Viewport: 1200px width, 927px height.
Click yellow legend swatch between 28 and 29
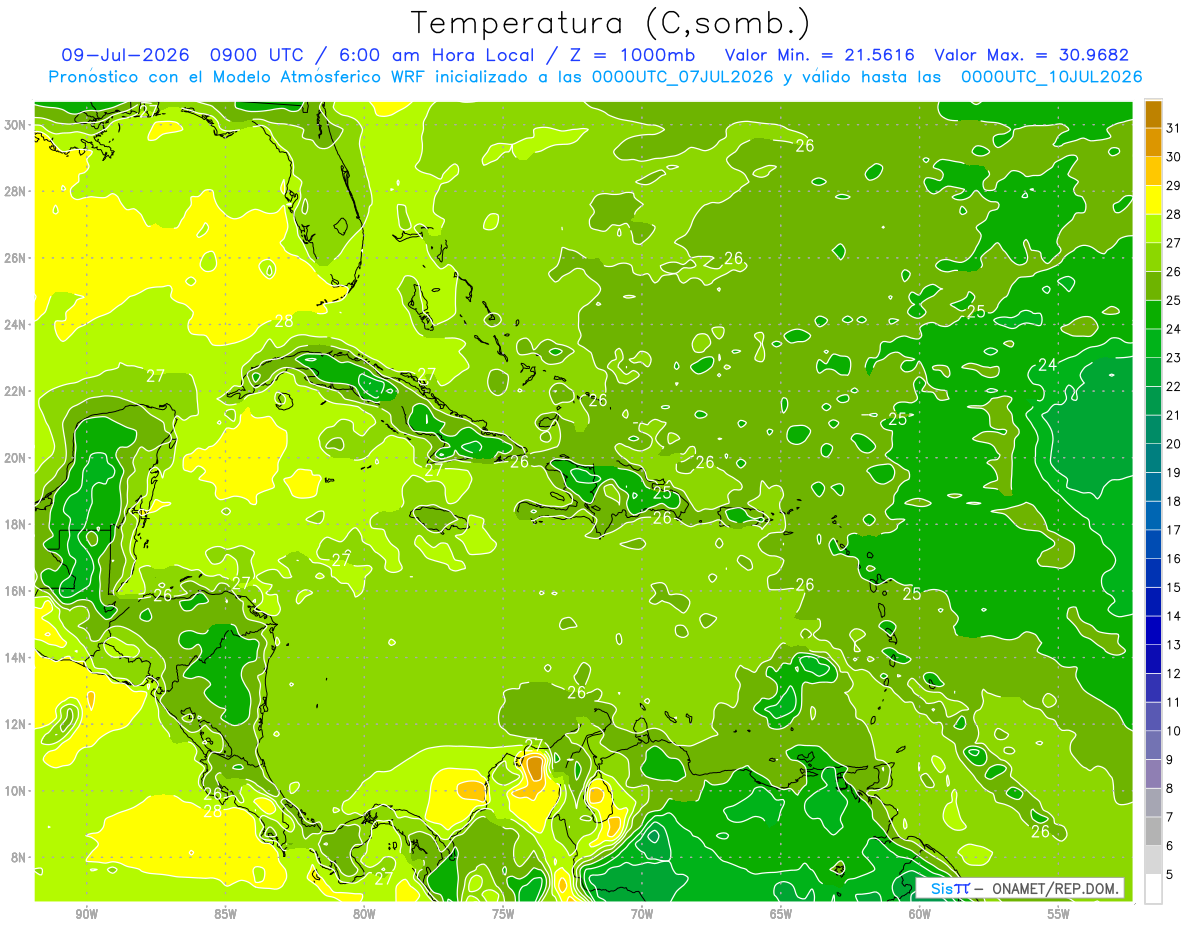coord(1153,200)
